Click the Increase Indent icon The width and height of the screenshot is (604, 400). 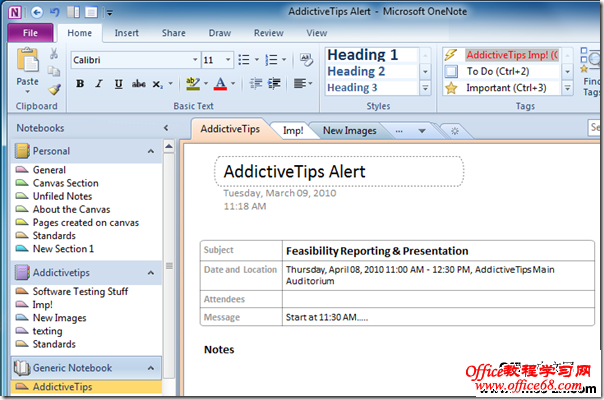click(274, 84)
